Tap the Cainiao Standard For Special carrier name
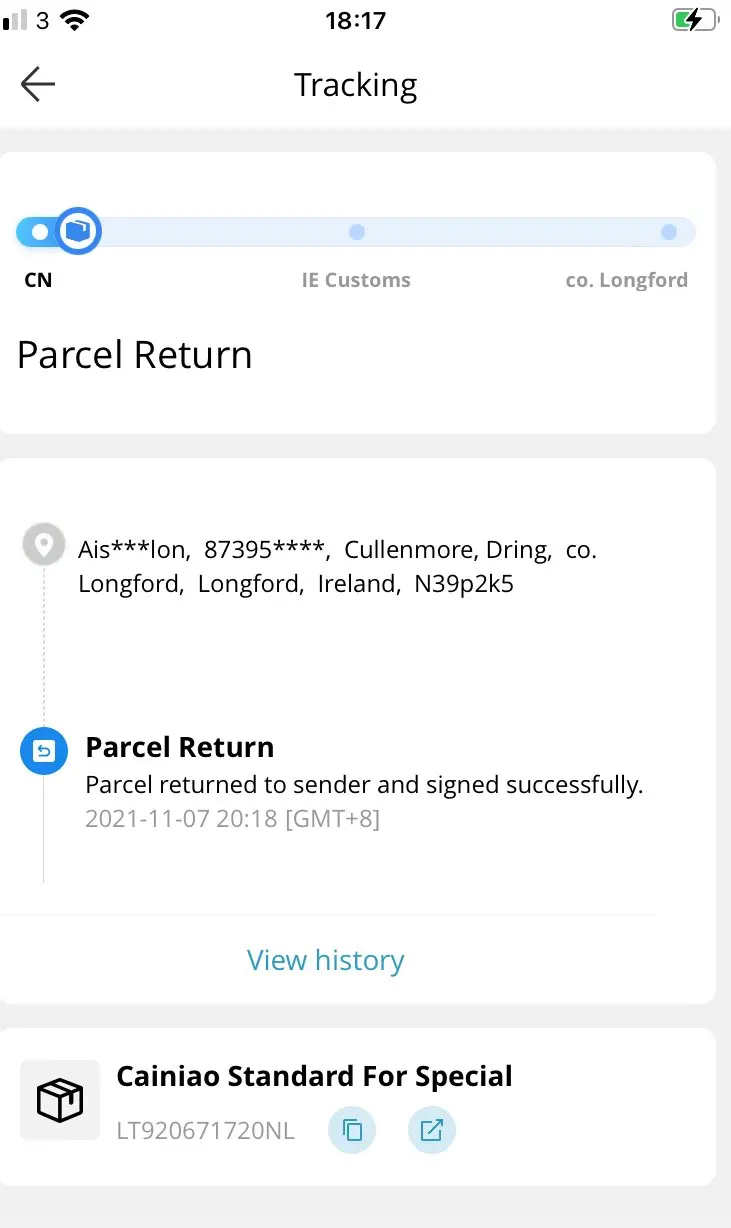Viewport: 731px width, 1228px height. (314, 1076)
